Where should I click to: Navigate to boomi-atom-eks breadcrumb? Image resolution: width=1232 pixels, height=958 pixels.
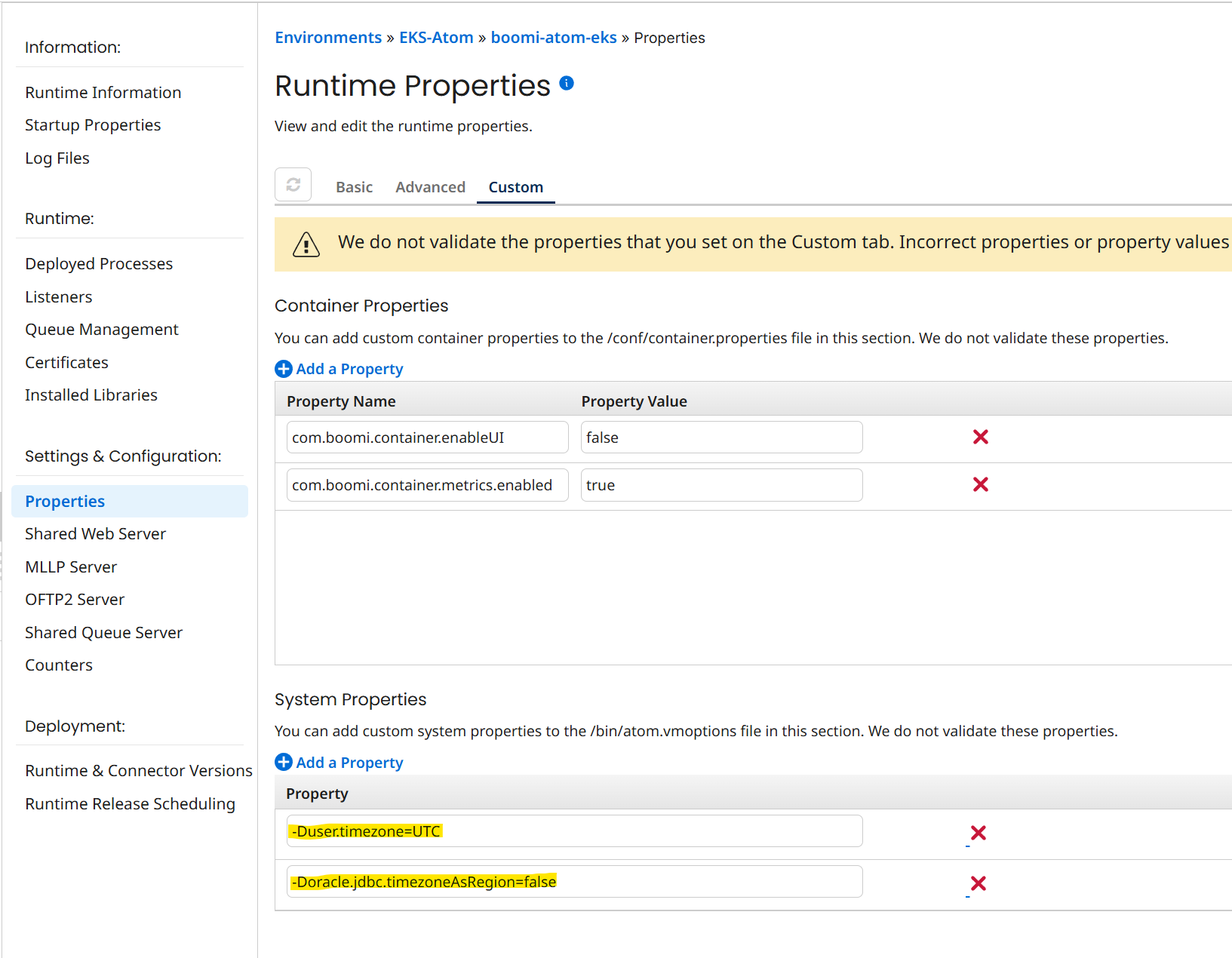click(553, 38)
